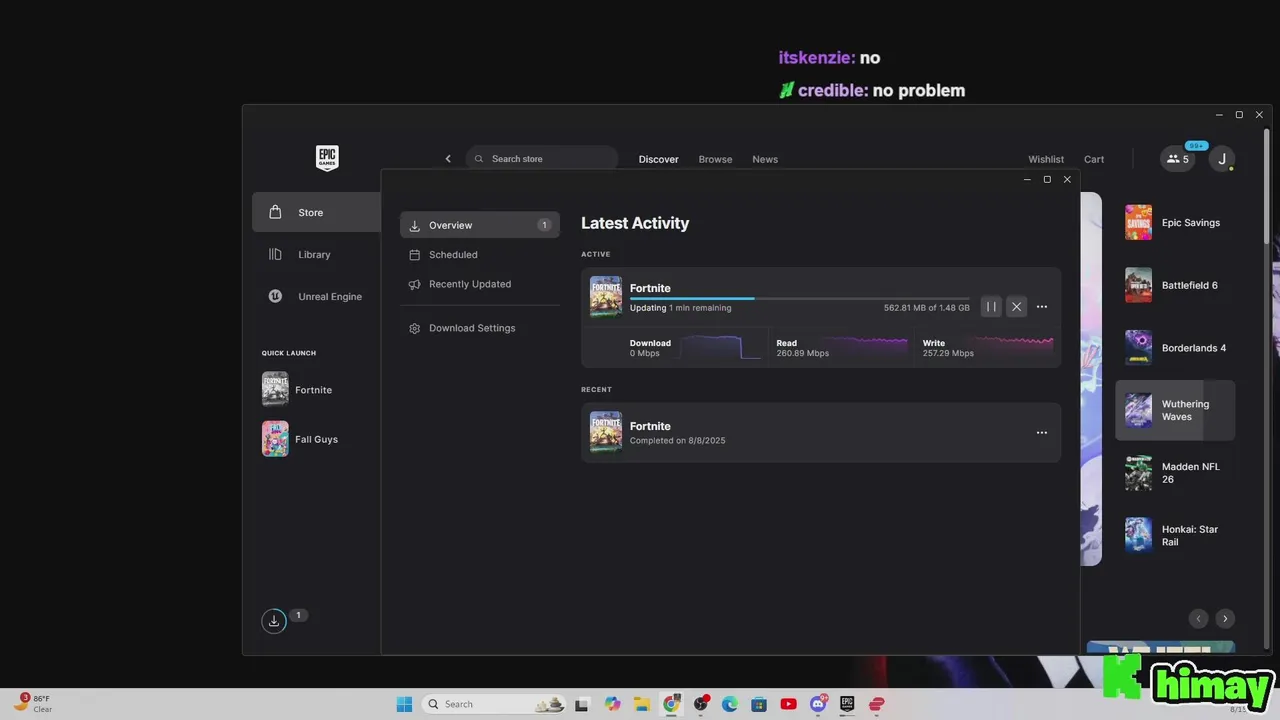Screen dimensions: 1280x720
Task: Open the J profile avatar menu
Action: point(1221,159)
